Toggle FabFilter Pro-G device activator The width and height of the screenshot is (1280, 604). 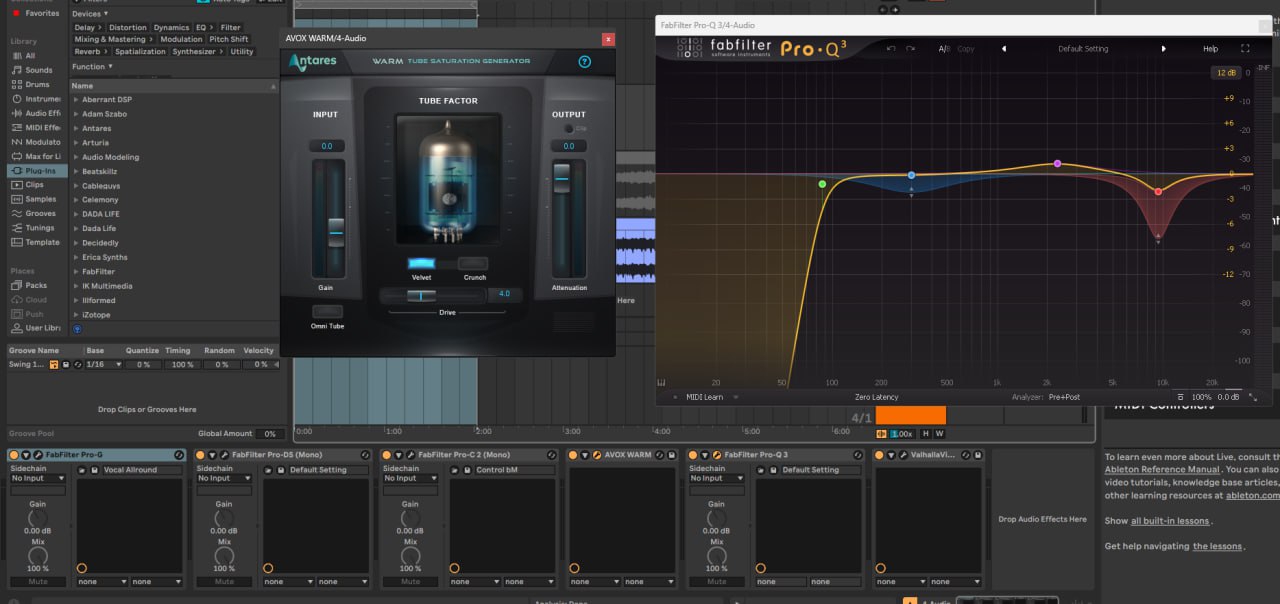[x=14, y=455]
